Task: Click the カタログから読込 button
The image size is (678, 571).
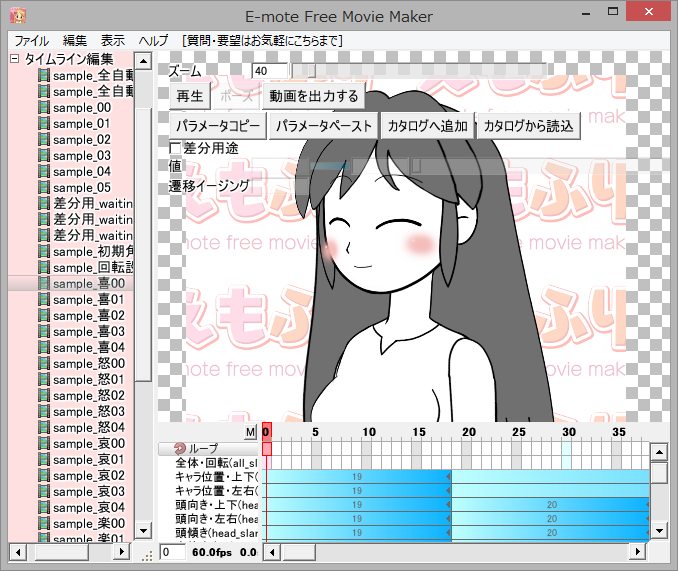Action: tap(528, 126)
